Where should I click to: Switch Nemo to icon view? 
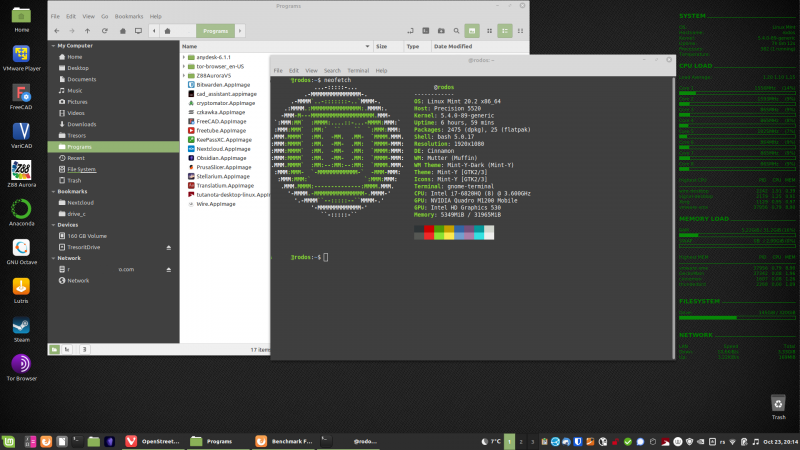tap(489, 31)
